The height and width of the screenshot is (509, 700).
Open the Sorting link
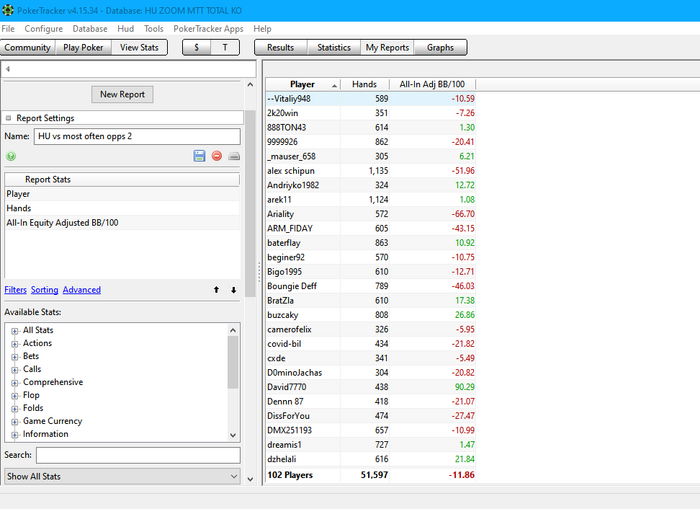45,290
